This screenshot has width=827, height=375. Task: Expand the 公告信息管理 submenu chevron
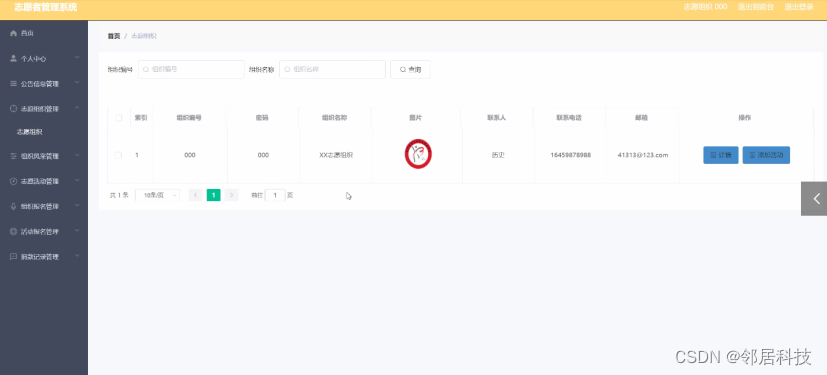coord(77,83)
